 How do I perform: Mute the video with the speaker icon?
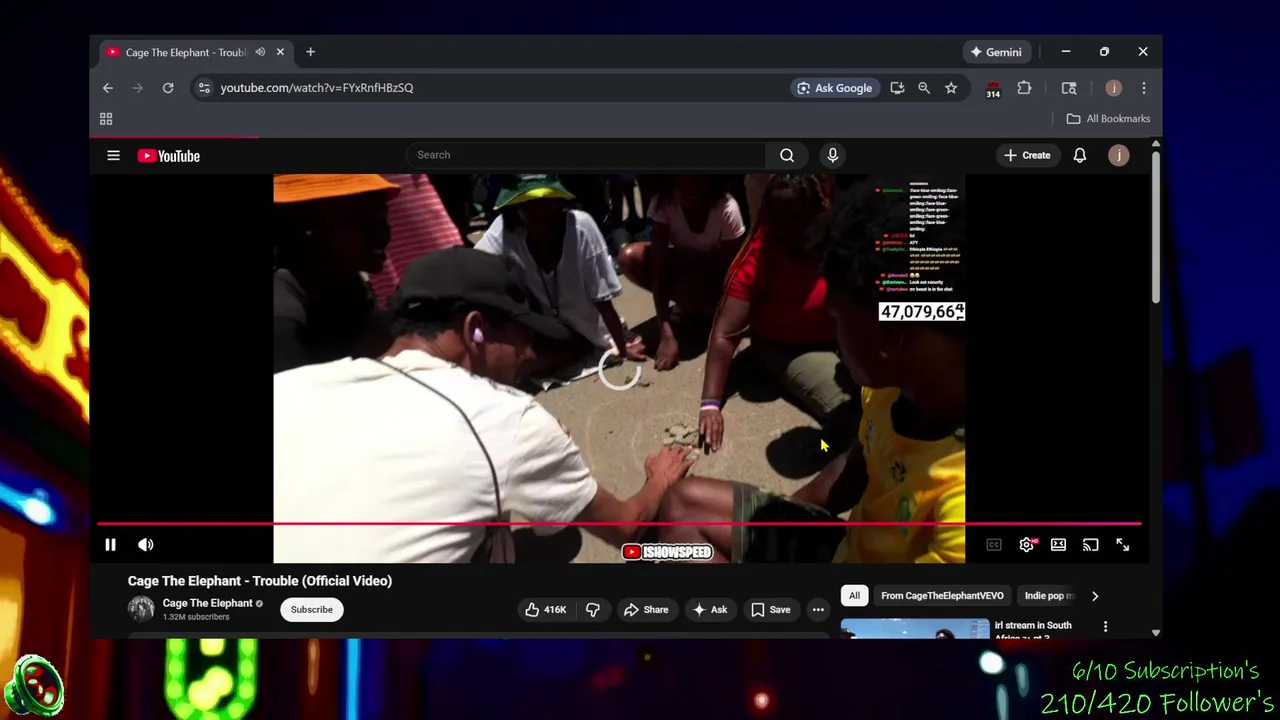(146, 545)
